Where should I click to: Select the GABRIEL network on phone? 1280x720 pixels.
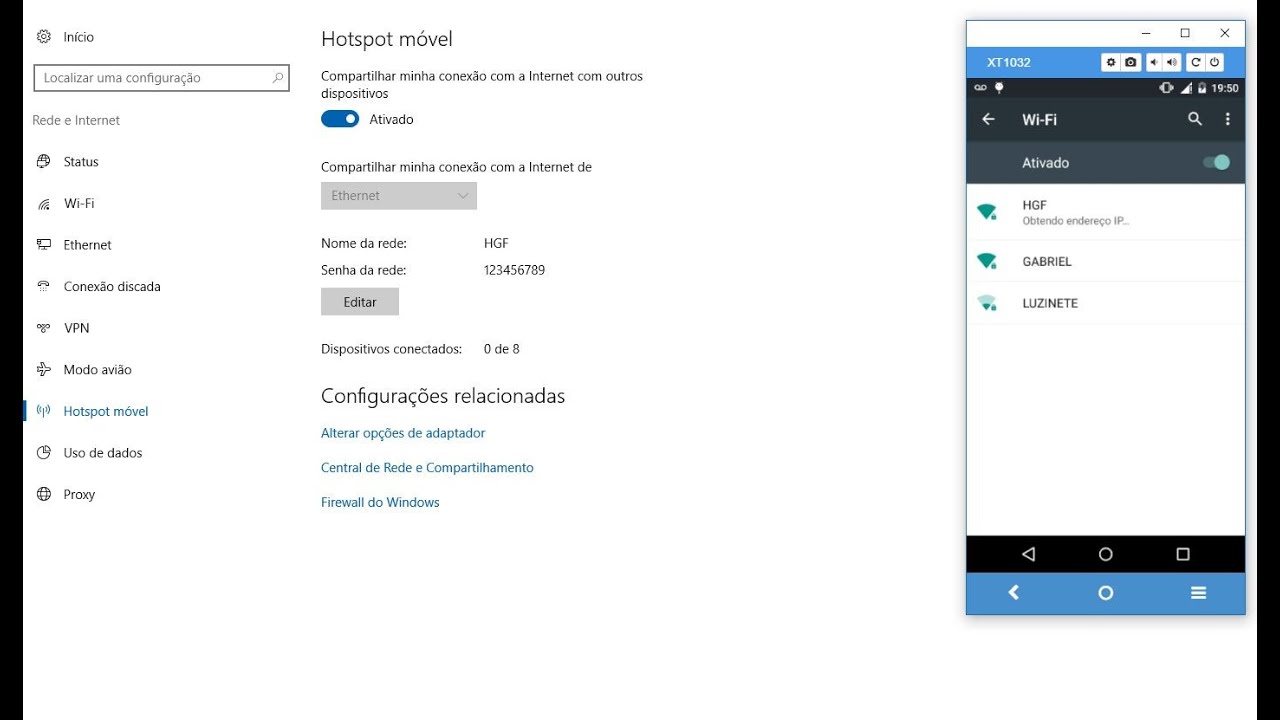1106,261
